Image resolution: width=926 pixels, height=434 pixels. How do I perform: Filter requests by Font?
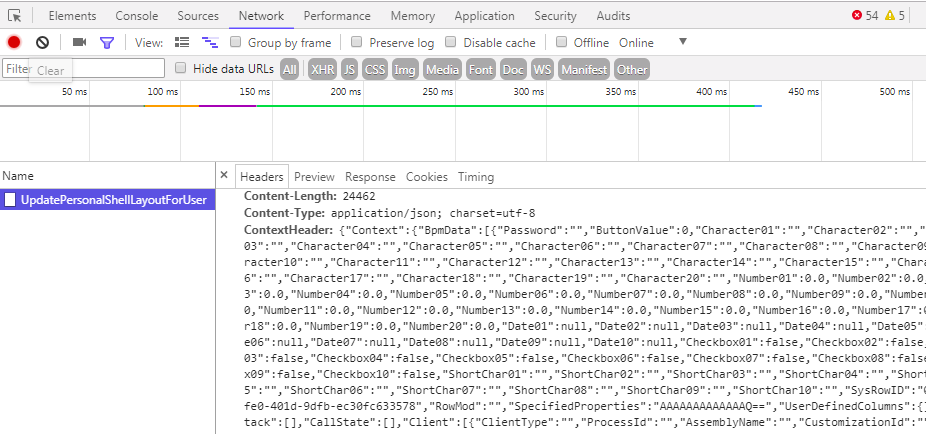tap(481, 70)
